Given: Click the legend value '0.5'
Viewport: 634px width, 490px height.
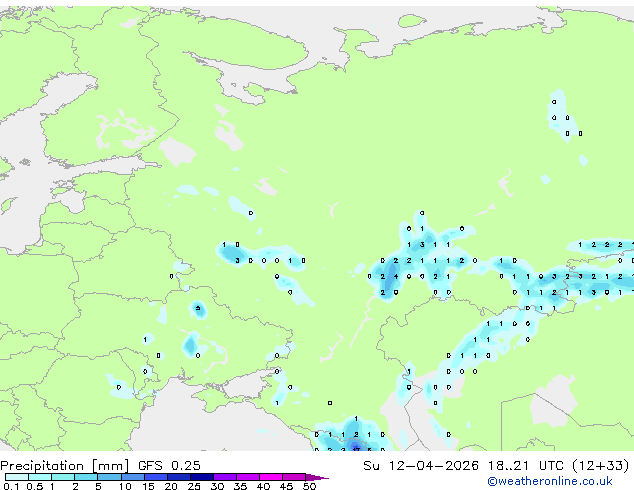Looking at the screenshot, I should point(35,486).
